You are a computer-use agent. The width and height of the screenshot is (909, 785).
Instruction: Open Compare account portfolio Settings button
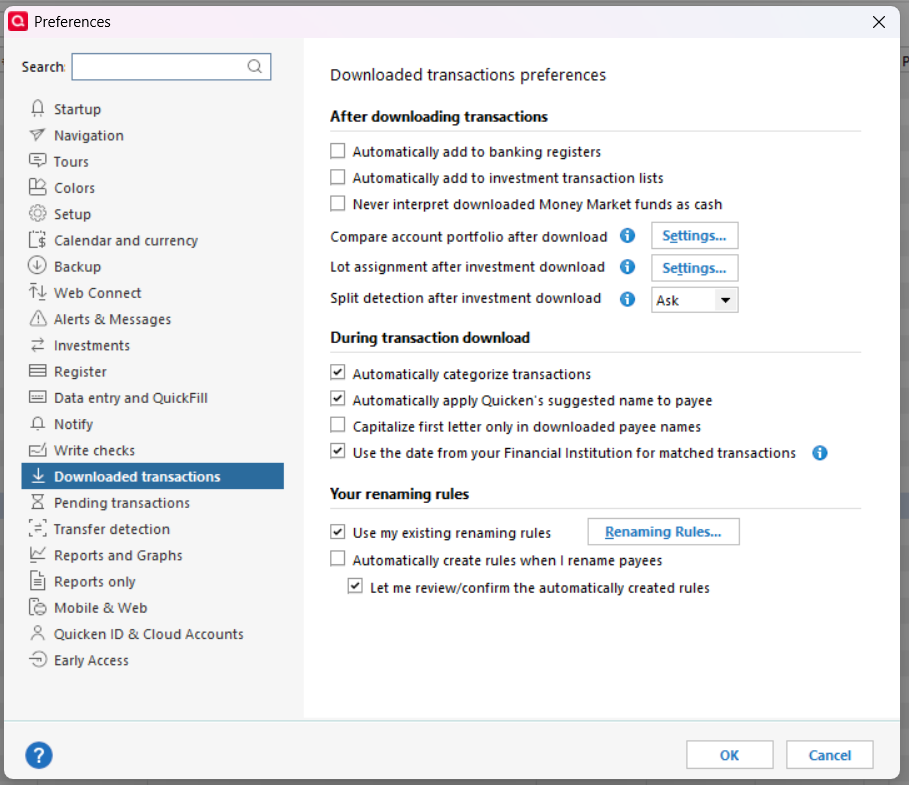coord(695,235)
